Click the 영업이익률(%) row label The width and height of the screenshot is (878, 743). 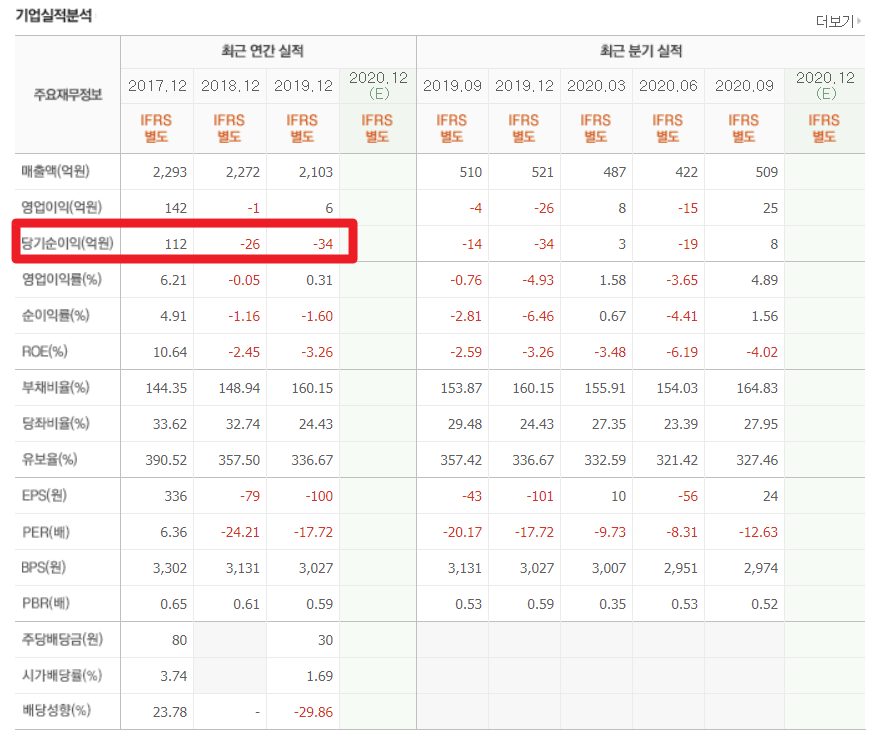(62, 279)
